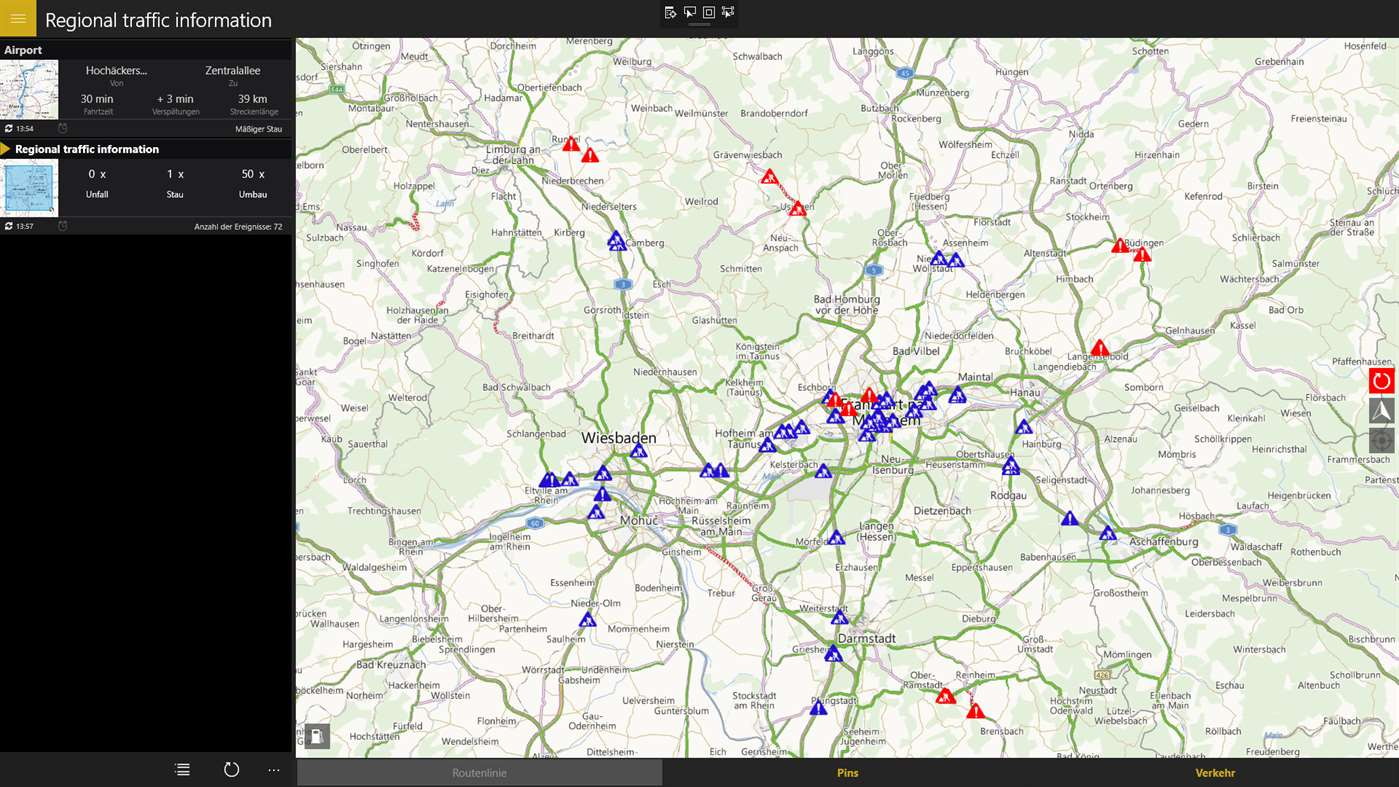Center map on current location crosshair
Screen dimensions: 1399x787
point(1381,441)
